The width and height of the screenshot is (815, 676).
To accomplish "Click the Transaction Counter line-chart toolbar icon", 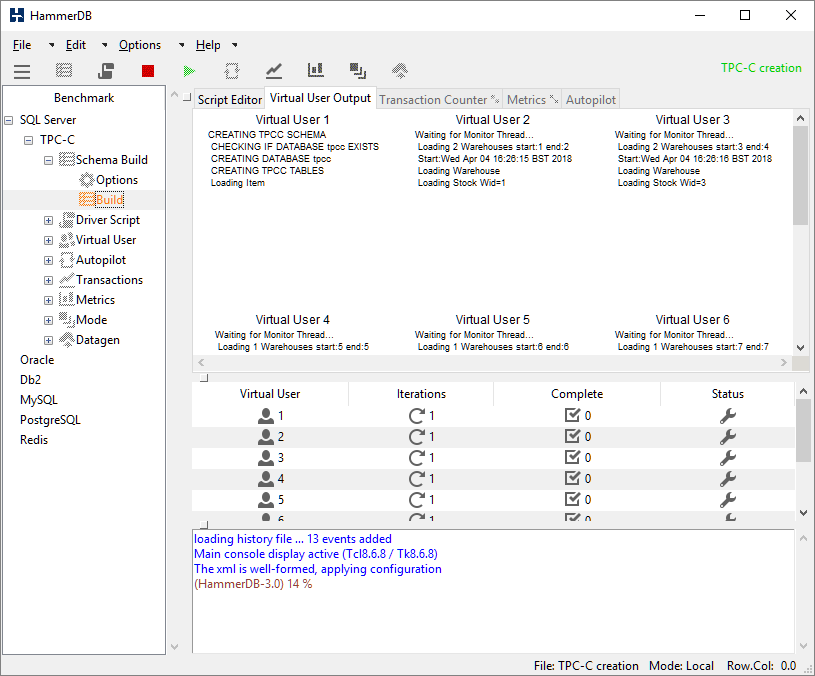I will 273,71.
